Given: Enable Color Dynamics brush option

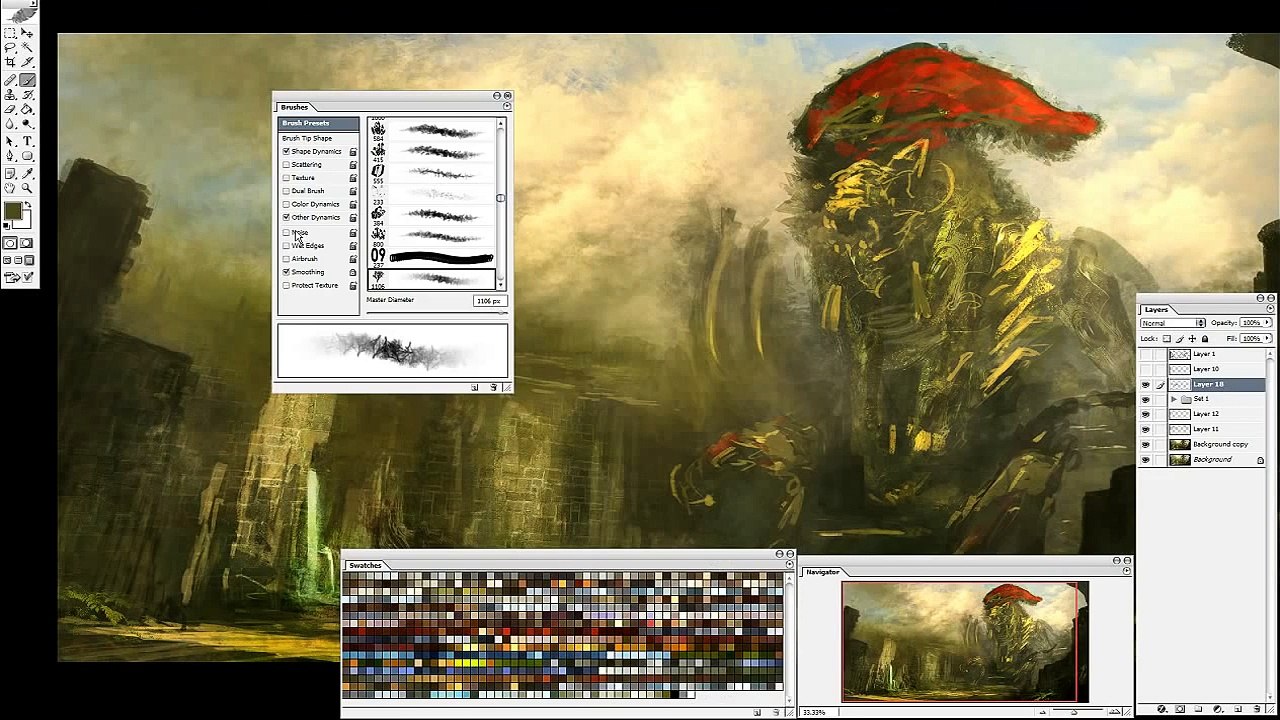Looking at the screenshot, I should (x=286, y=204).
